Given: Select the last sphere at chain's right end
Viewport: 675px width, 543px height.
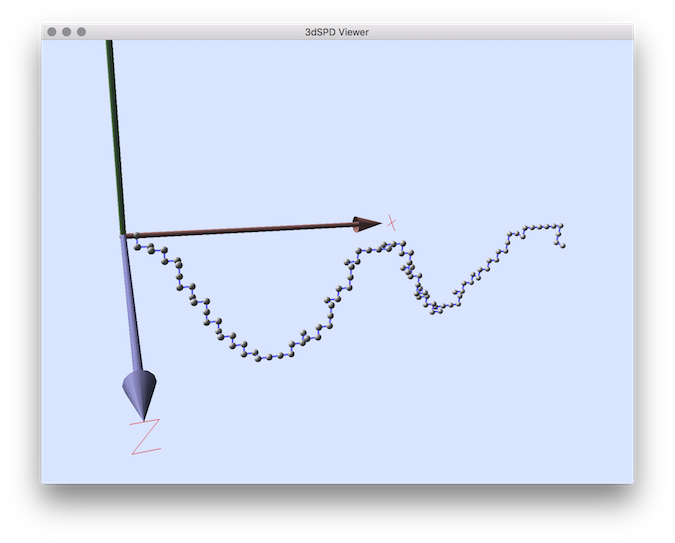Looking at the screenshot, I should (563, 244).
